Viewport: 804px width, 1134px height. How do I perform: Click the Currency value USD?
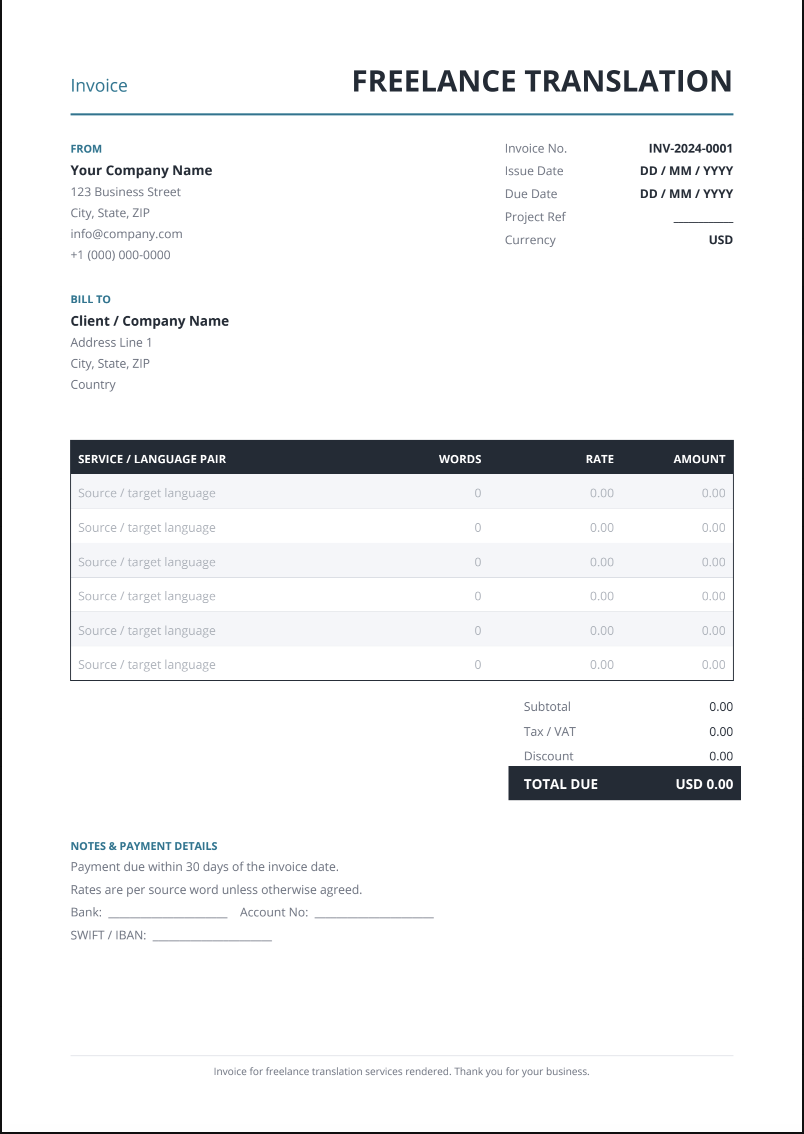point(720,239)
